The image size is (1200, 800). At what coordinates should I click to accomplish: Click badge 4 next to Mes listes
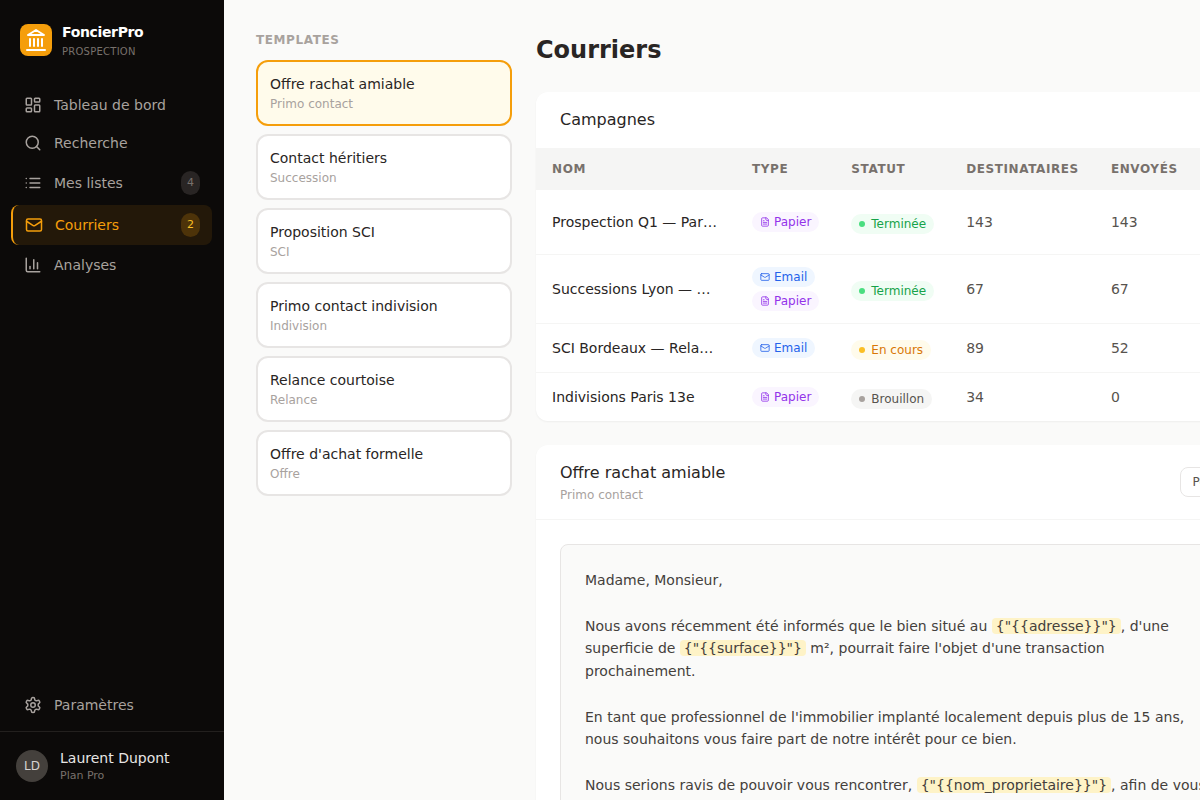(x=190, y=183)
